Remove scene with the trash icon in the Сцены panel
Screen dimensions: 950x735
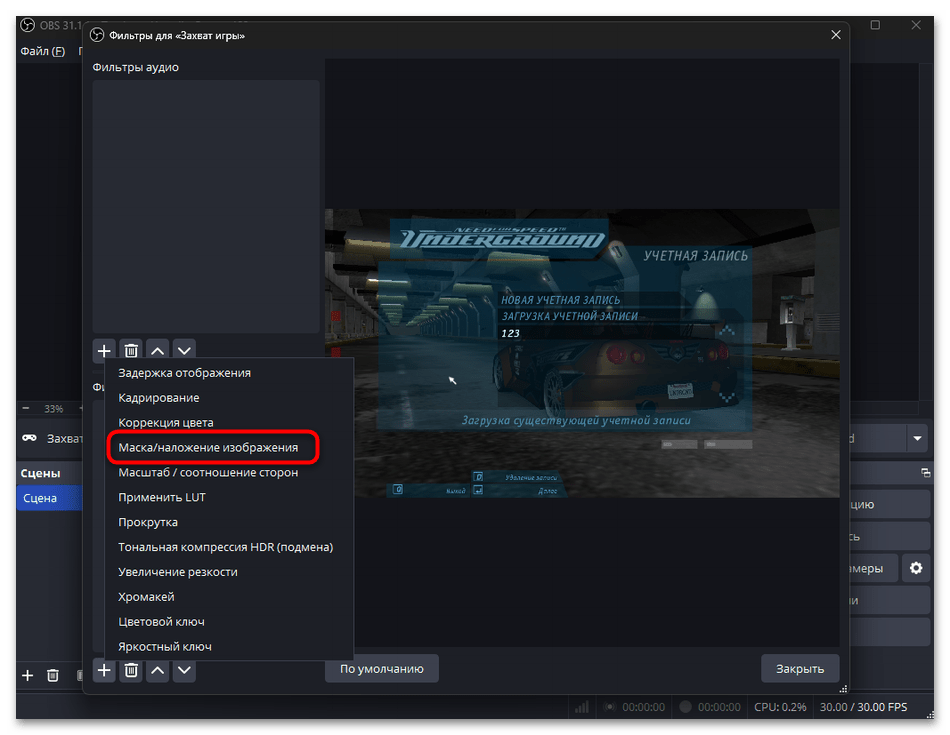coord(53,675)
